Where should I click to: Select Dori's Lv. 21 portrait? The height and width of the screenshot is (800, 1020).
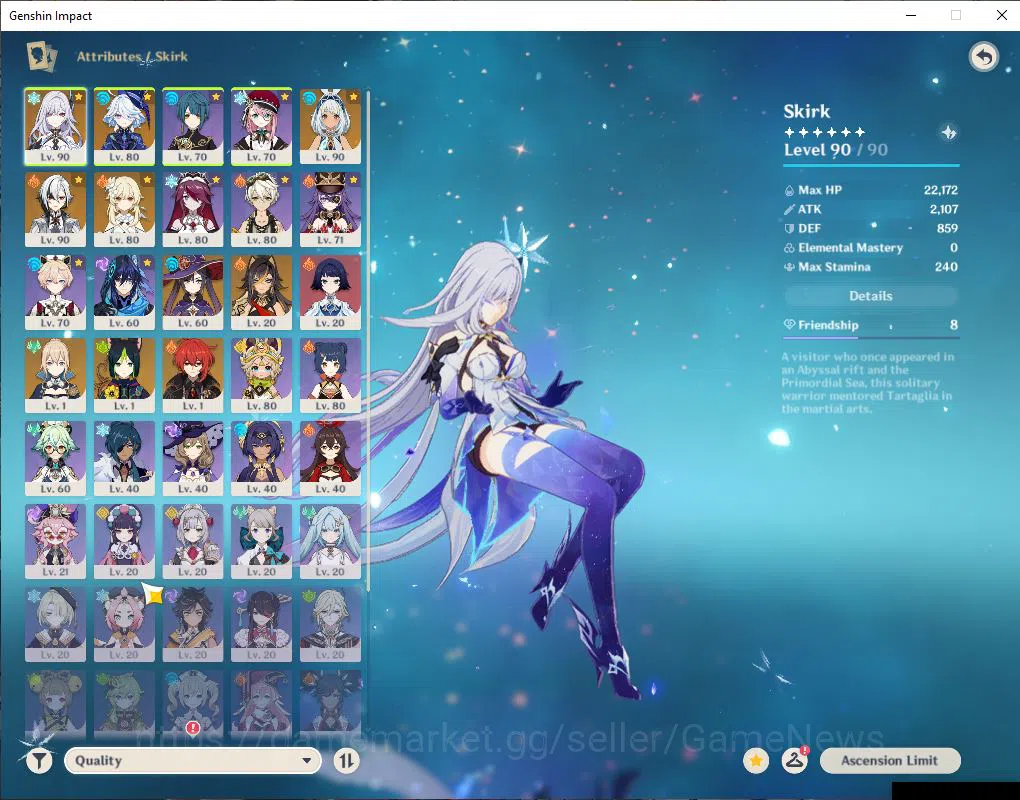click(x=55, y=542)
